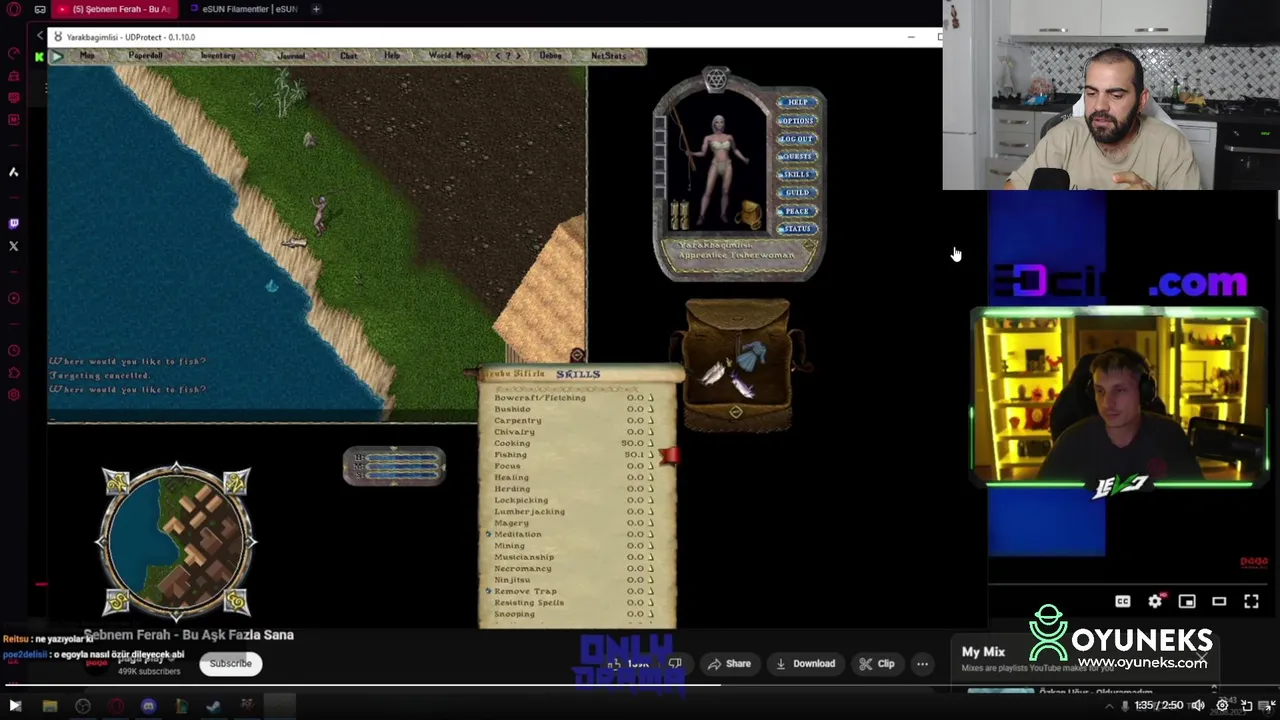Toggle lock arrow for Healing skill

pyautogui.click(x=651, y=478)
